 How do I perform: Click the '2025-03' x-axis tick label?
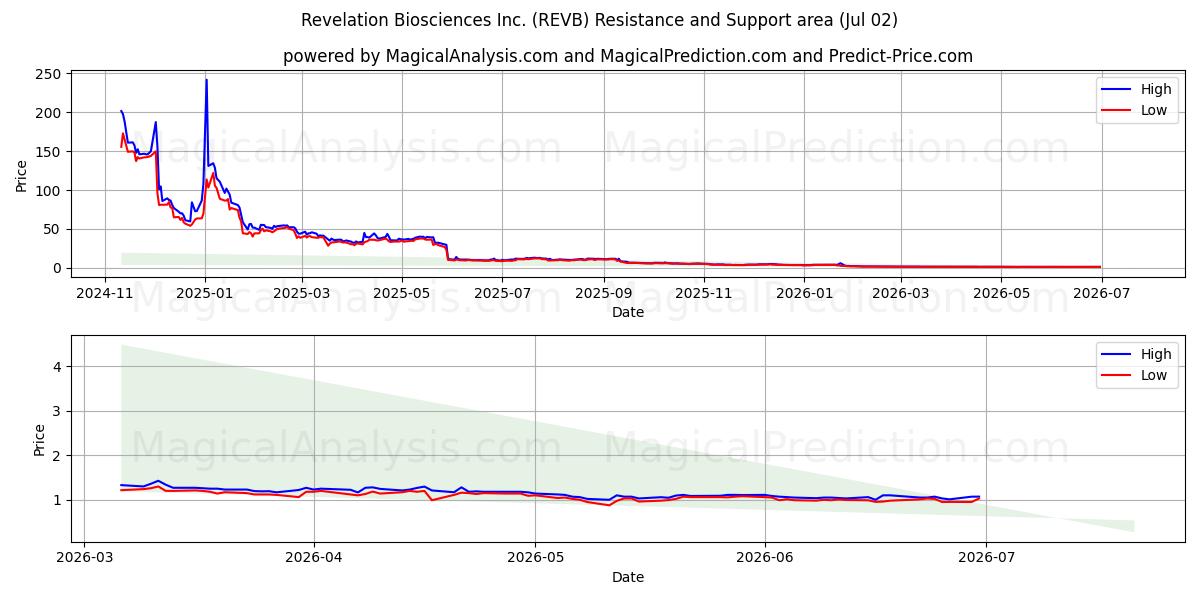[x=303, y=293]
